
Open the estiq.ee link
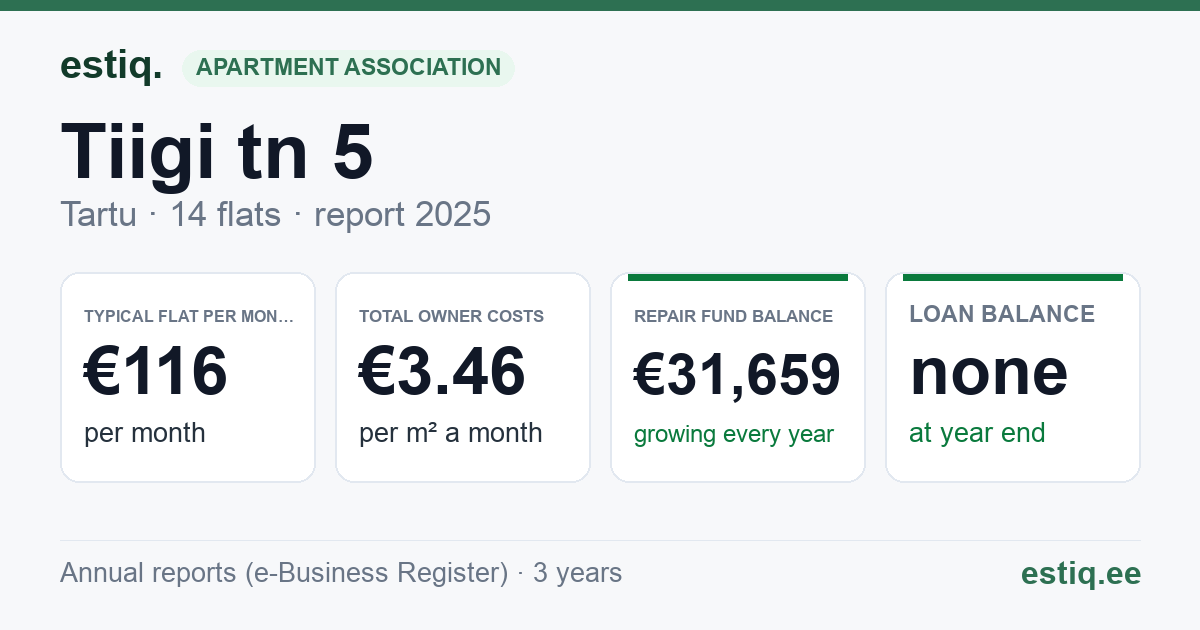tap(1081, 573)
